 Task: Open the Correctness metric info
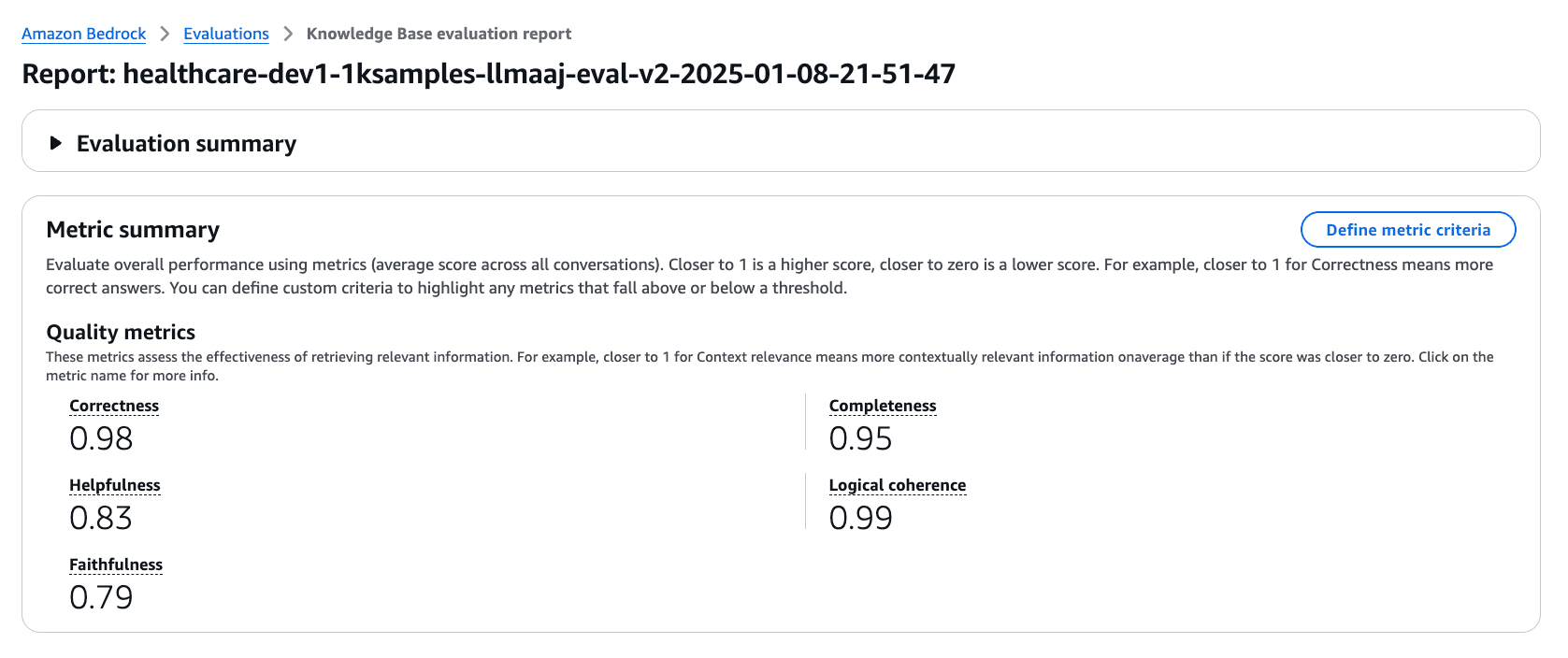coord(113,406)
